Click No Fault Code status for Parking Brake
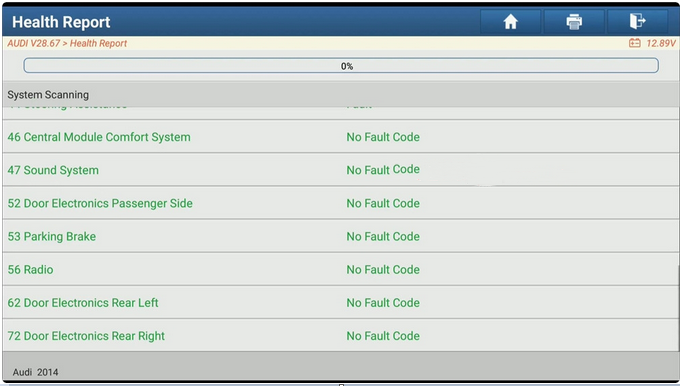 [x=383, y=236]
